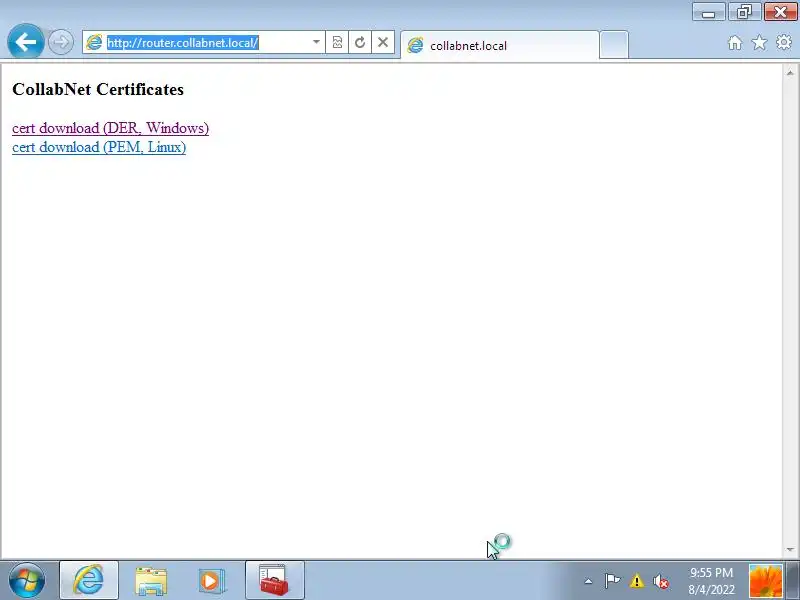This screenshot has height=600, width=800.
Task: Refresh the page with the reload icon
Action: pyautogui.click(x=360, y=42)
